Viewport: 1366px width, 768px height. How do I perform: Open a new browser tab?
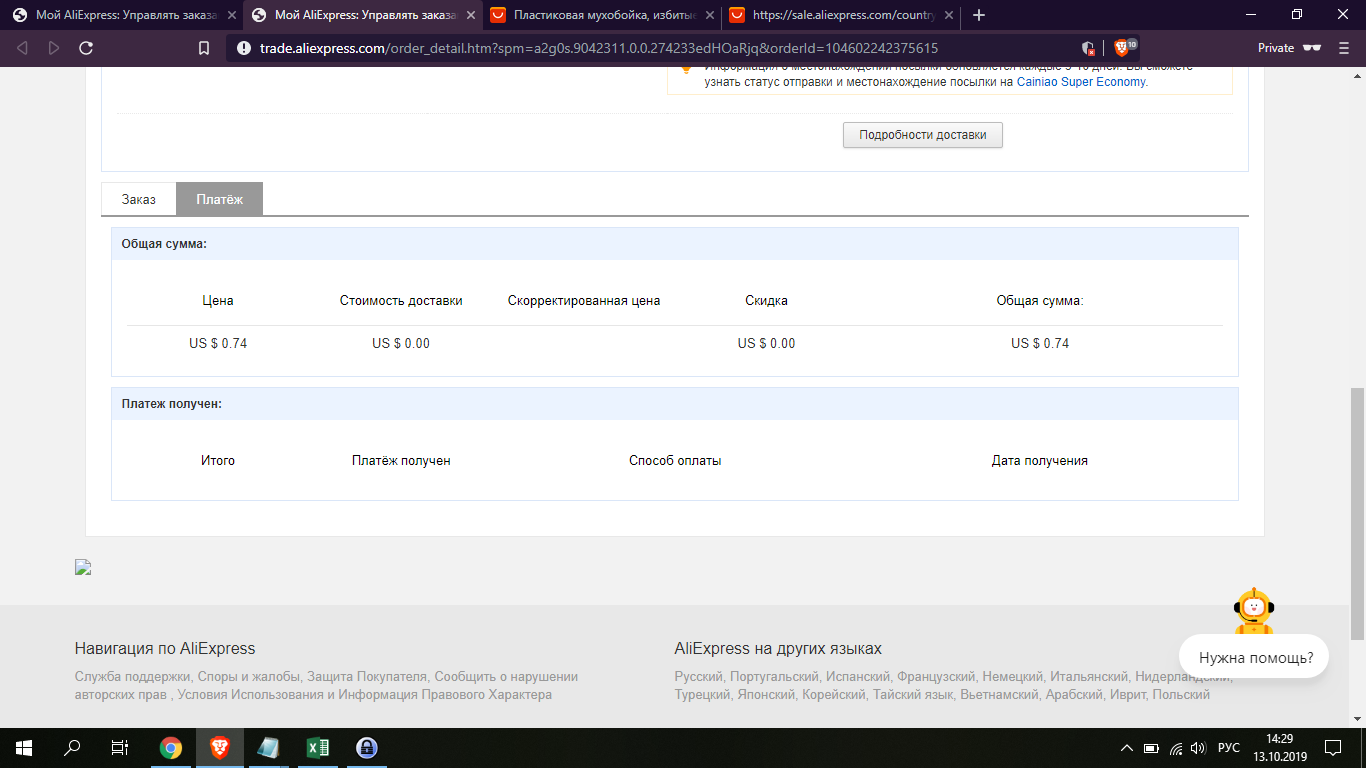click(979, 15)
